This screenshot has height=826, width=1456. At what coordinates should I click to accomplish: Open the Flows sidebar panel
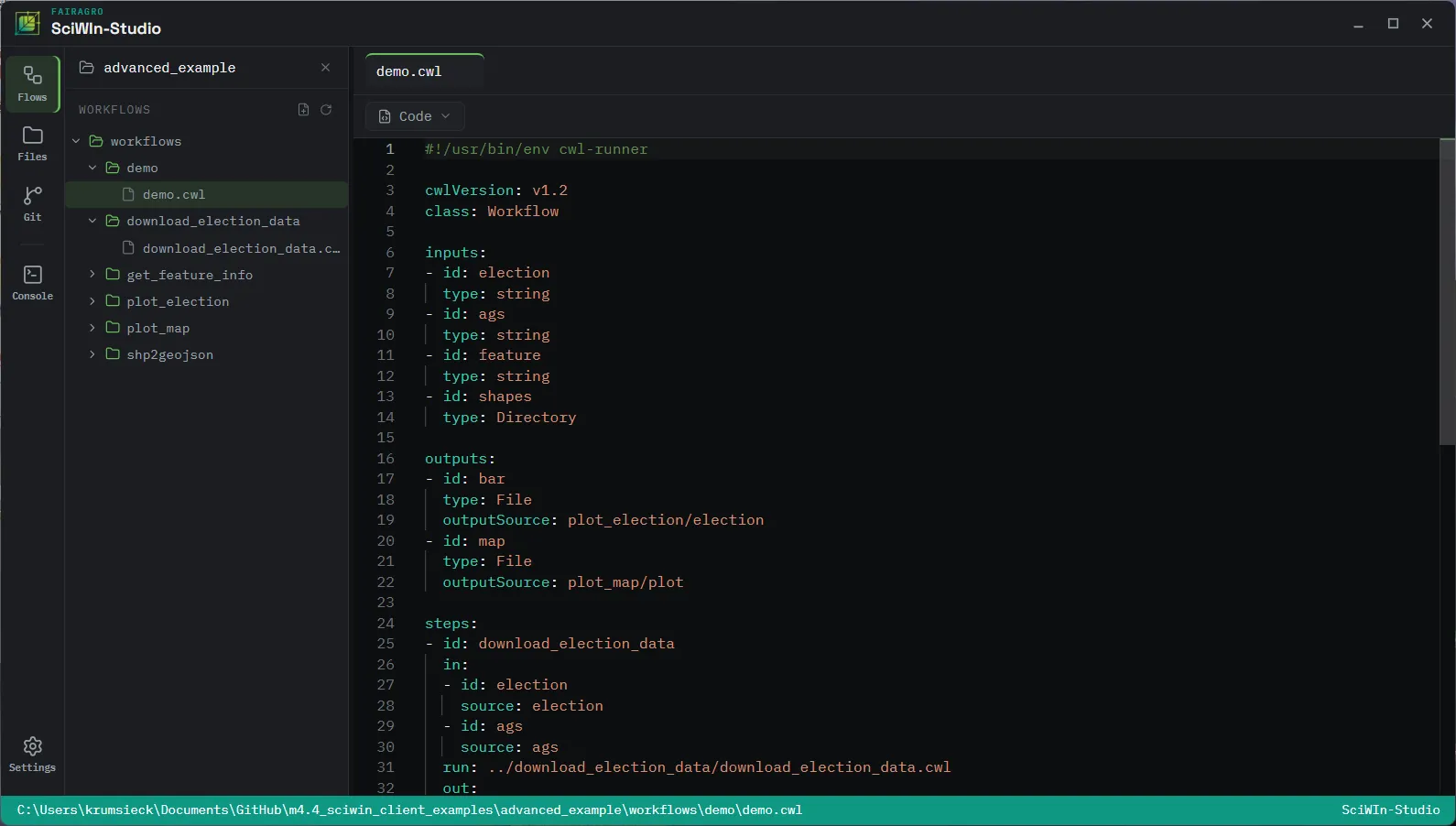point(32,83)
